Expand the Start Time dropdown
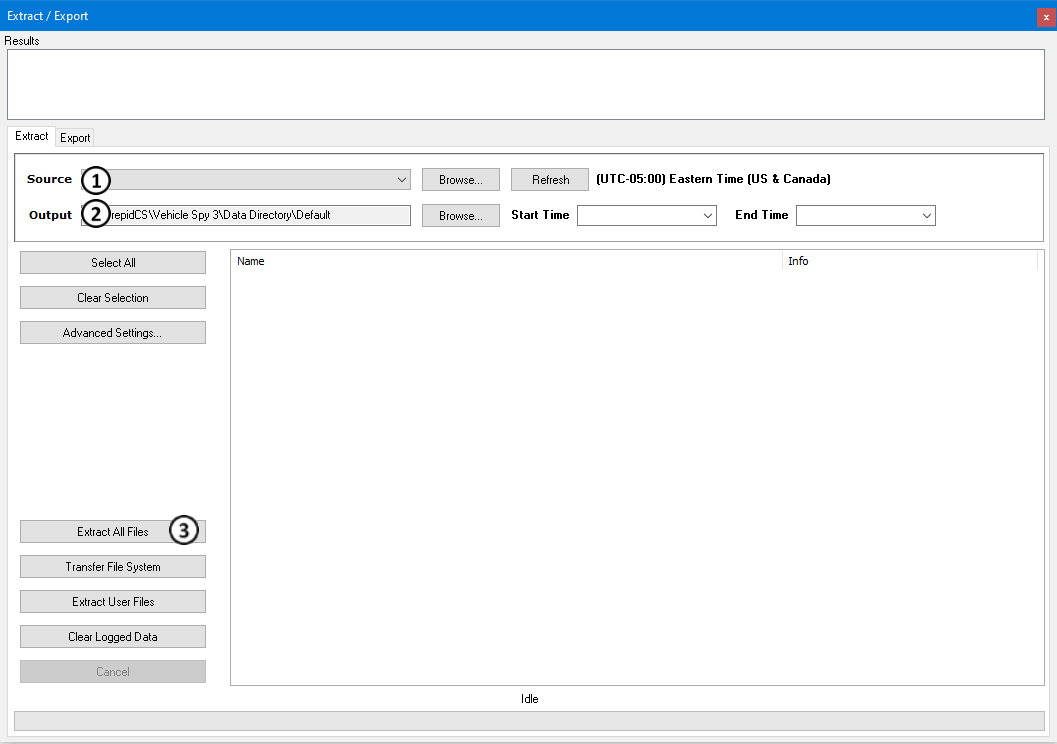The width and height of the screenshot is (1057, 744). point(708,216)
